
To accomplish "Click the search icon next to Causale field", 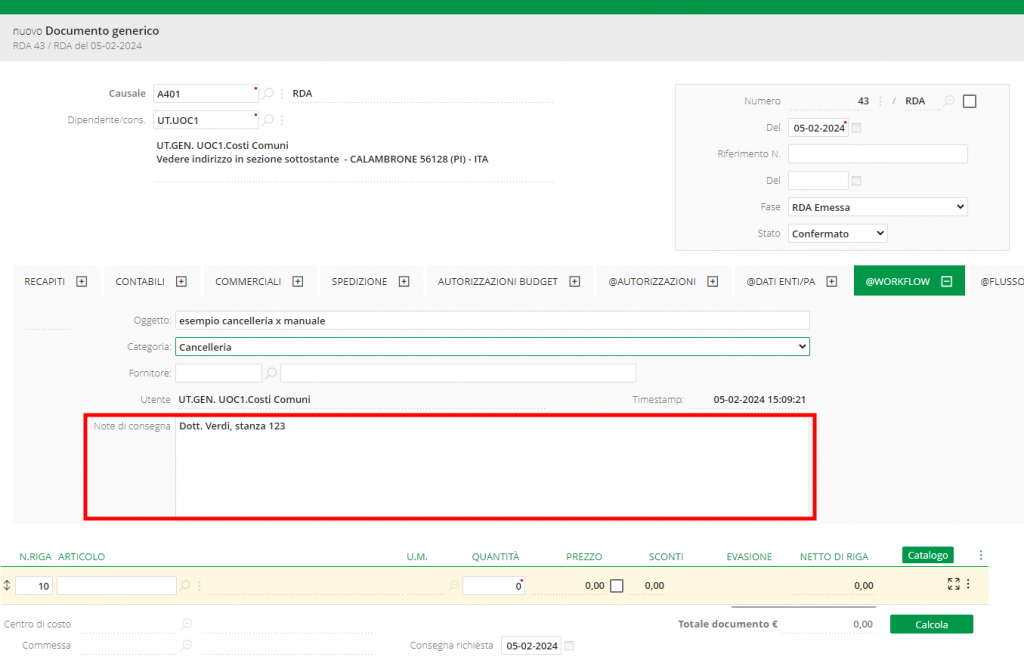I will pos(268,94).
